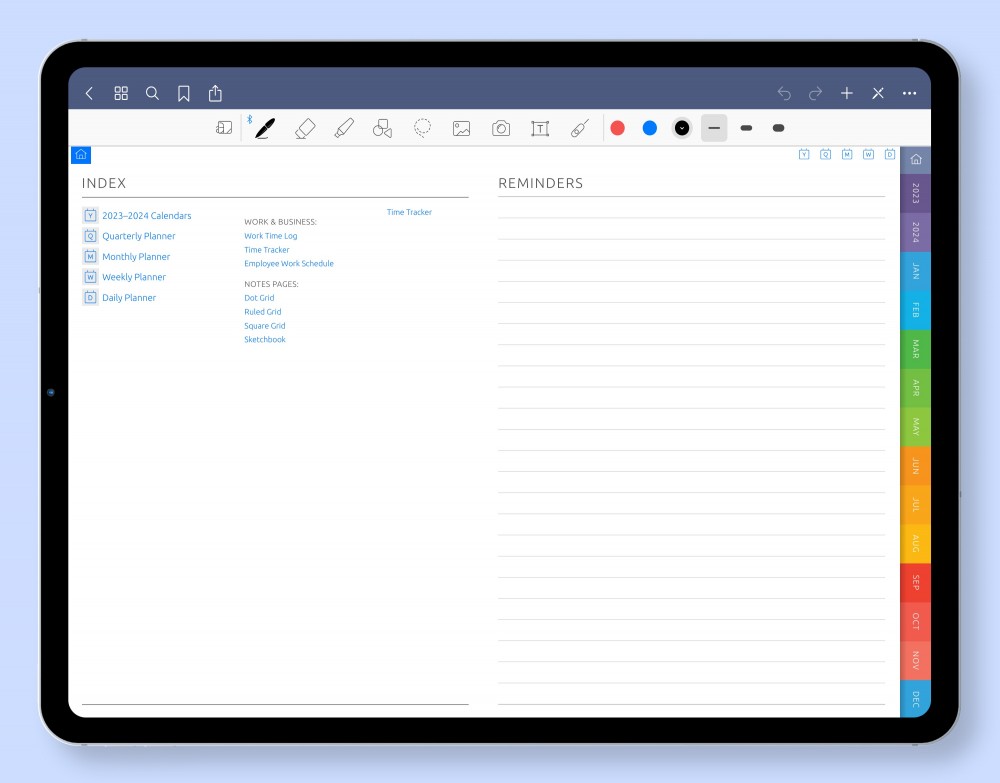
Task: Open the quarterly Q shortcut icon top right
Action: click(825, 154)
